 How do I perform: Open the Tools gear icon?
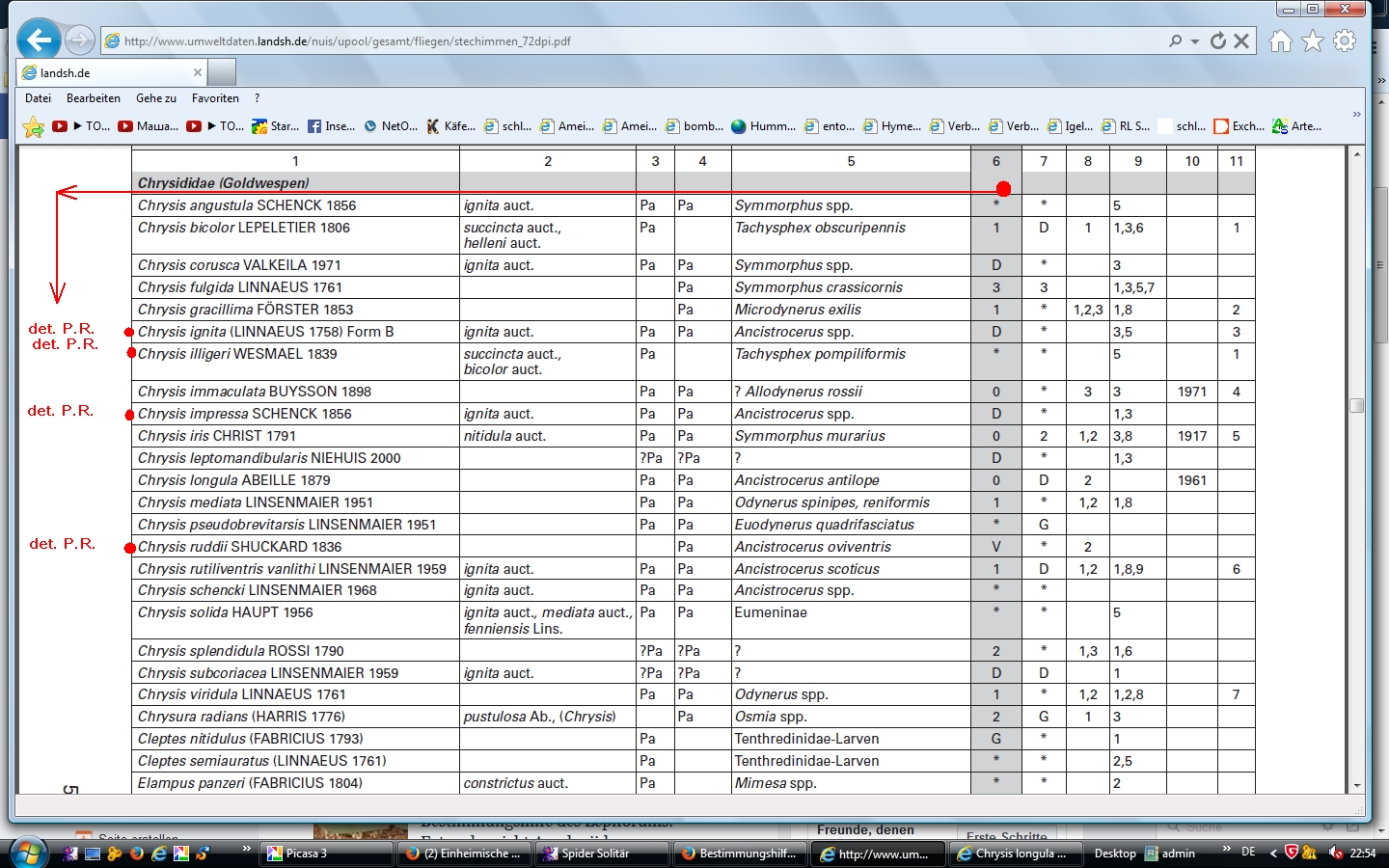(x=1345, y=41)
